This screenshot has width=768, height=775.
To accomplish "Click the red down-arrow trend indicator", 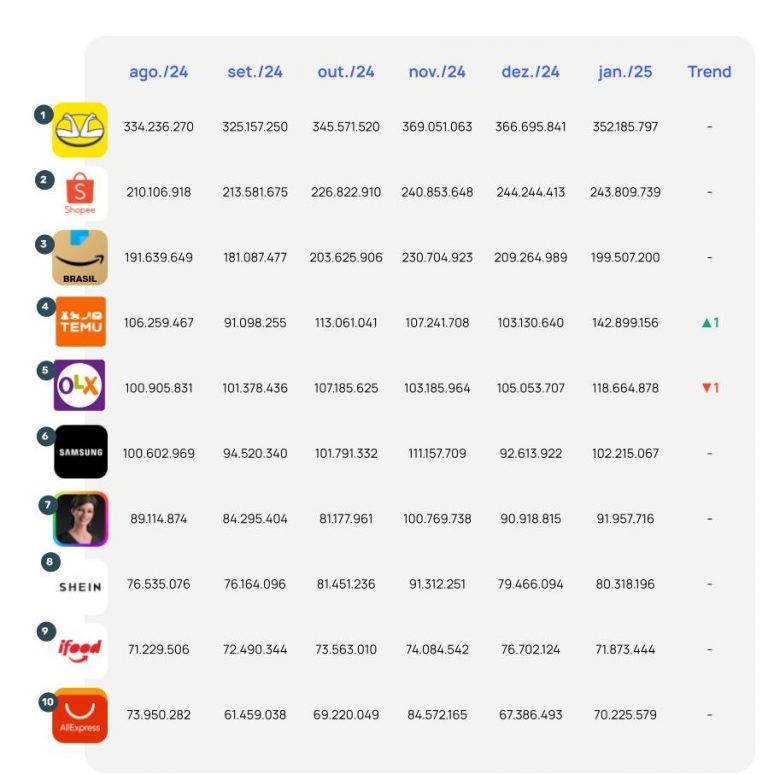I will pos(710,388).
